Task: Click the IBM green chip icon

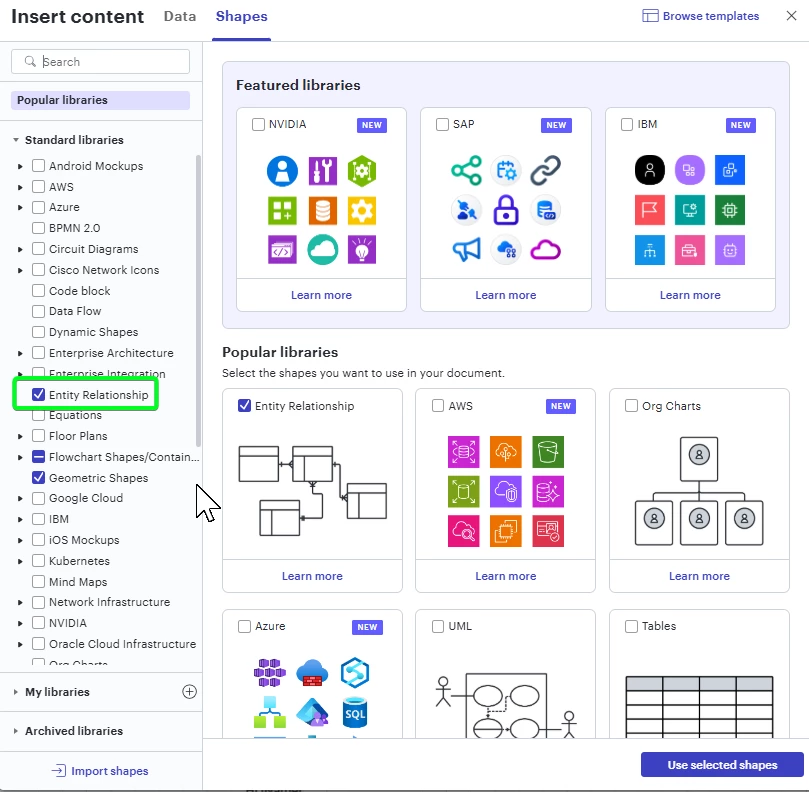Action: [x=730, y=210]
